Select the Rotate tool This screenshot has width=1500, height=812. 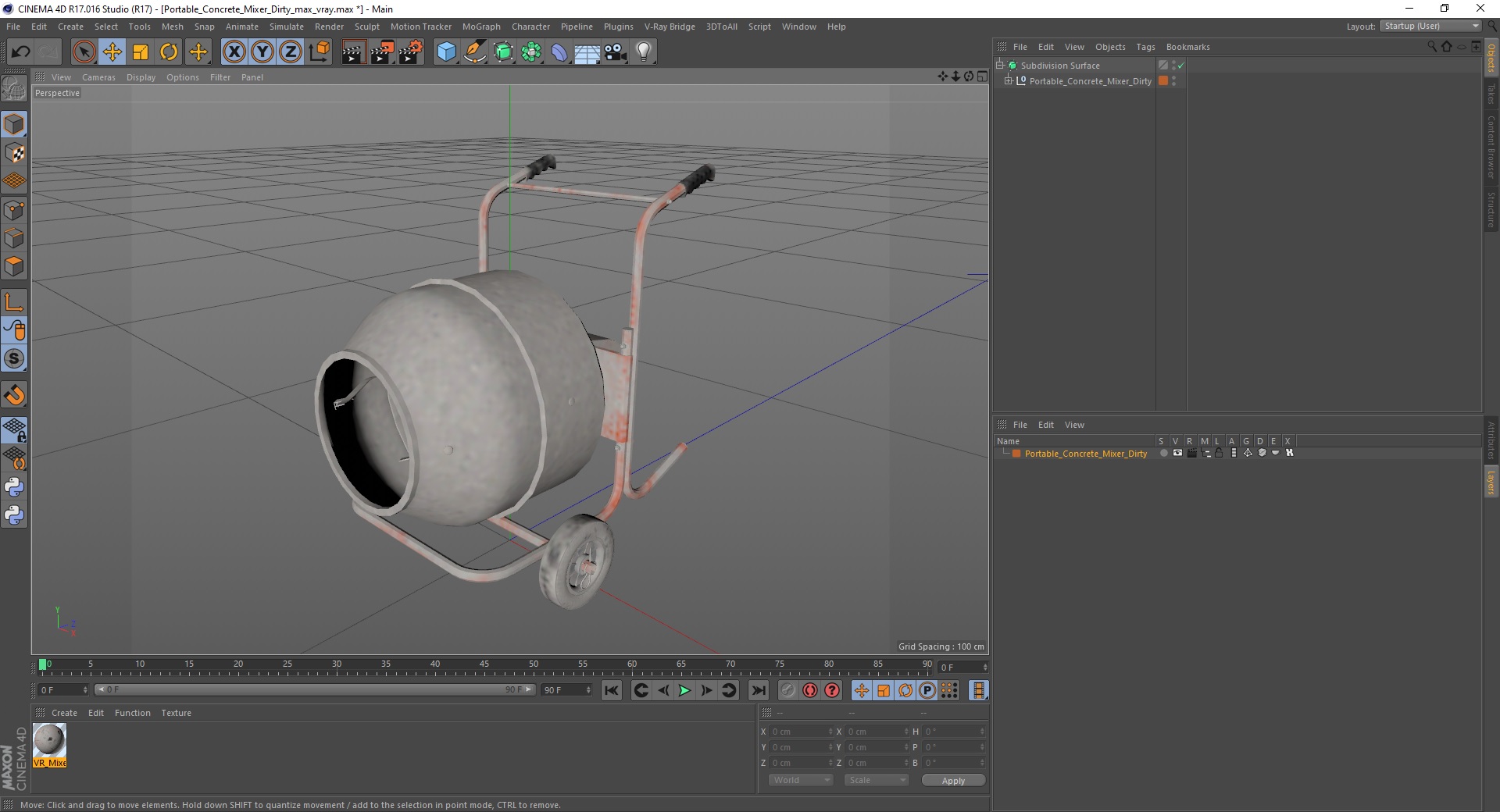coord(169,52)
